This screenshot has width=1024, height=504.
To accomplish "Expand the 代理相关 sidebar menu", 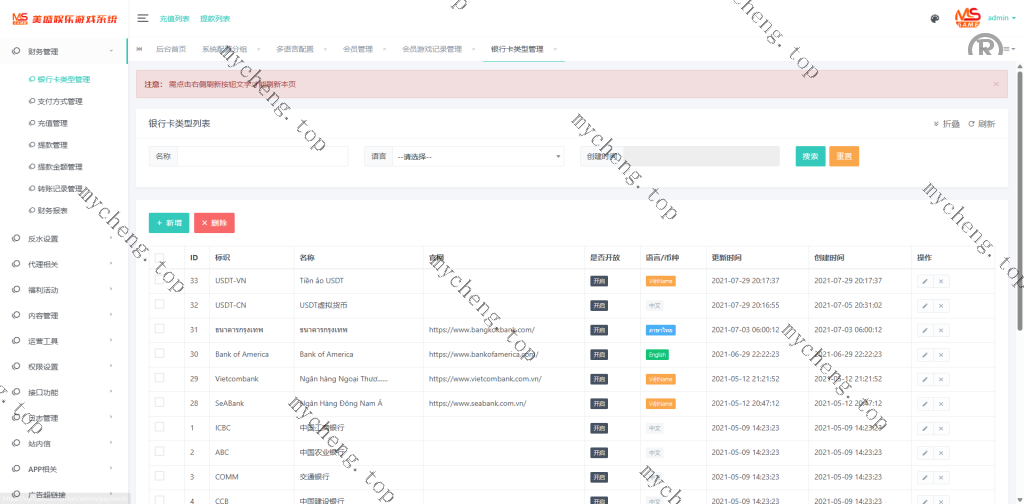I will [62, 264].
